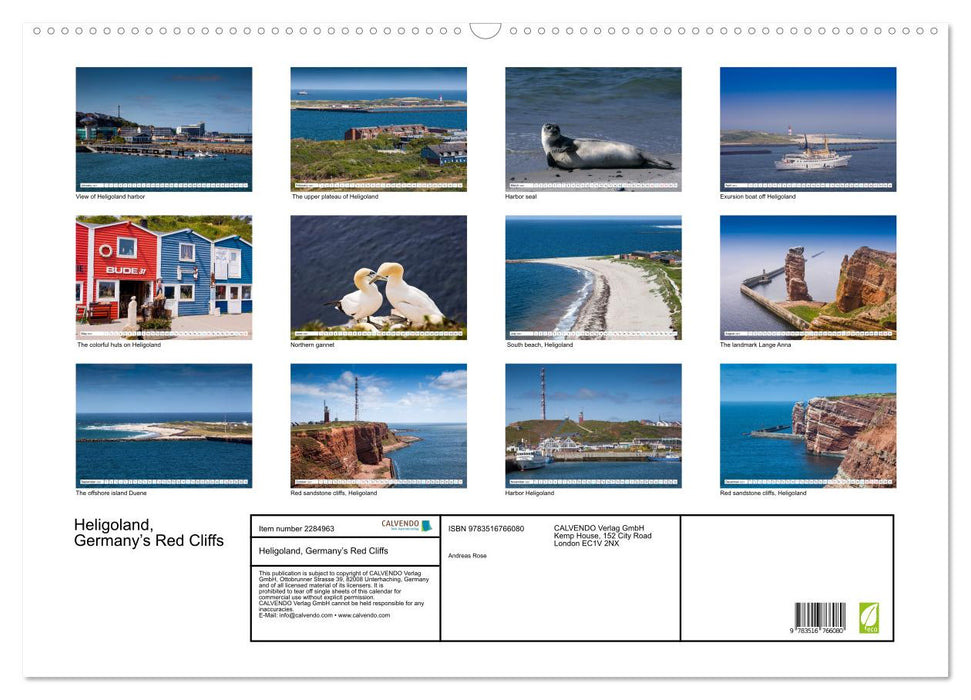The height and width of the screenshot is (700, 971).
Task: Click the South beach, Heligoland photo
Action: click(x=593, y=277)
